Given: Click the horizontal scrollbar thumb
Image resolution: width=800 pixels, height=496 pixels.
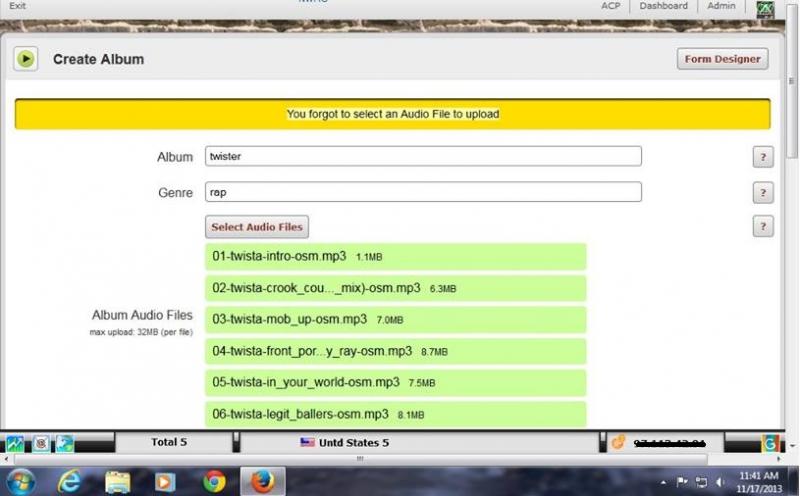Looking at the screenshot, I should pyautogui.click(x=360, y=459).
